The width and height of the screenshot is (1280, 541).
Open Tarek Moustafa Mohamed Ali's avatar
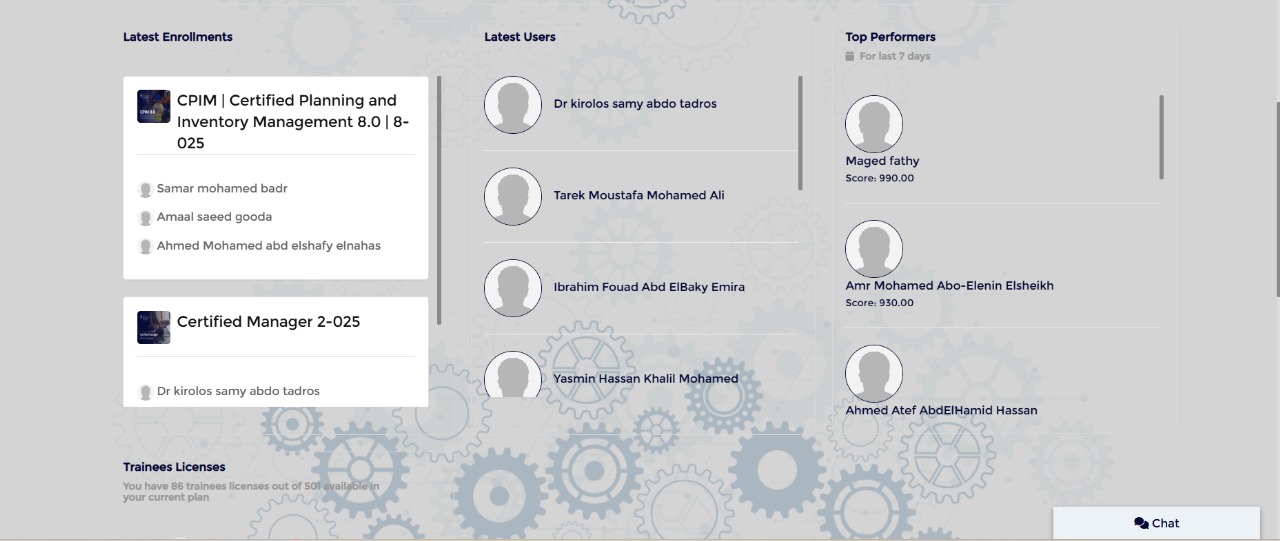pyautogui.click(x=513, y=196)
